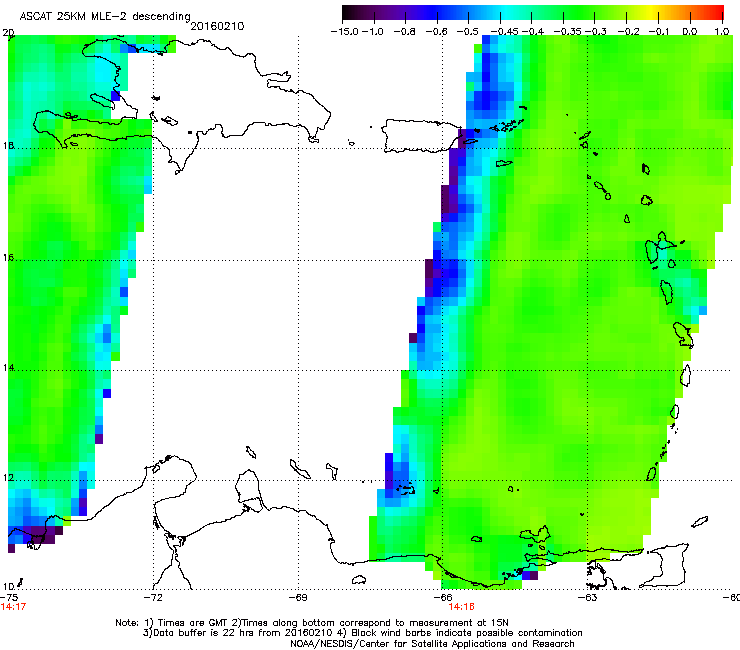Viewport: 740px width, 650px height.
Task: Click the red time label beneath the -66 longitude
Action: (x=462, y=607)
